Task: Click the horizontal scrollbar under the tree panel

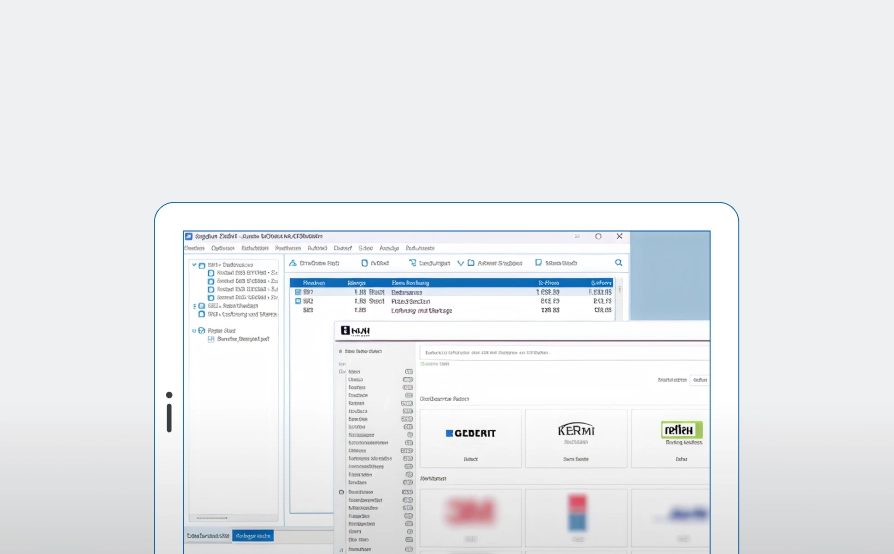Action: click(220, 517)
